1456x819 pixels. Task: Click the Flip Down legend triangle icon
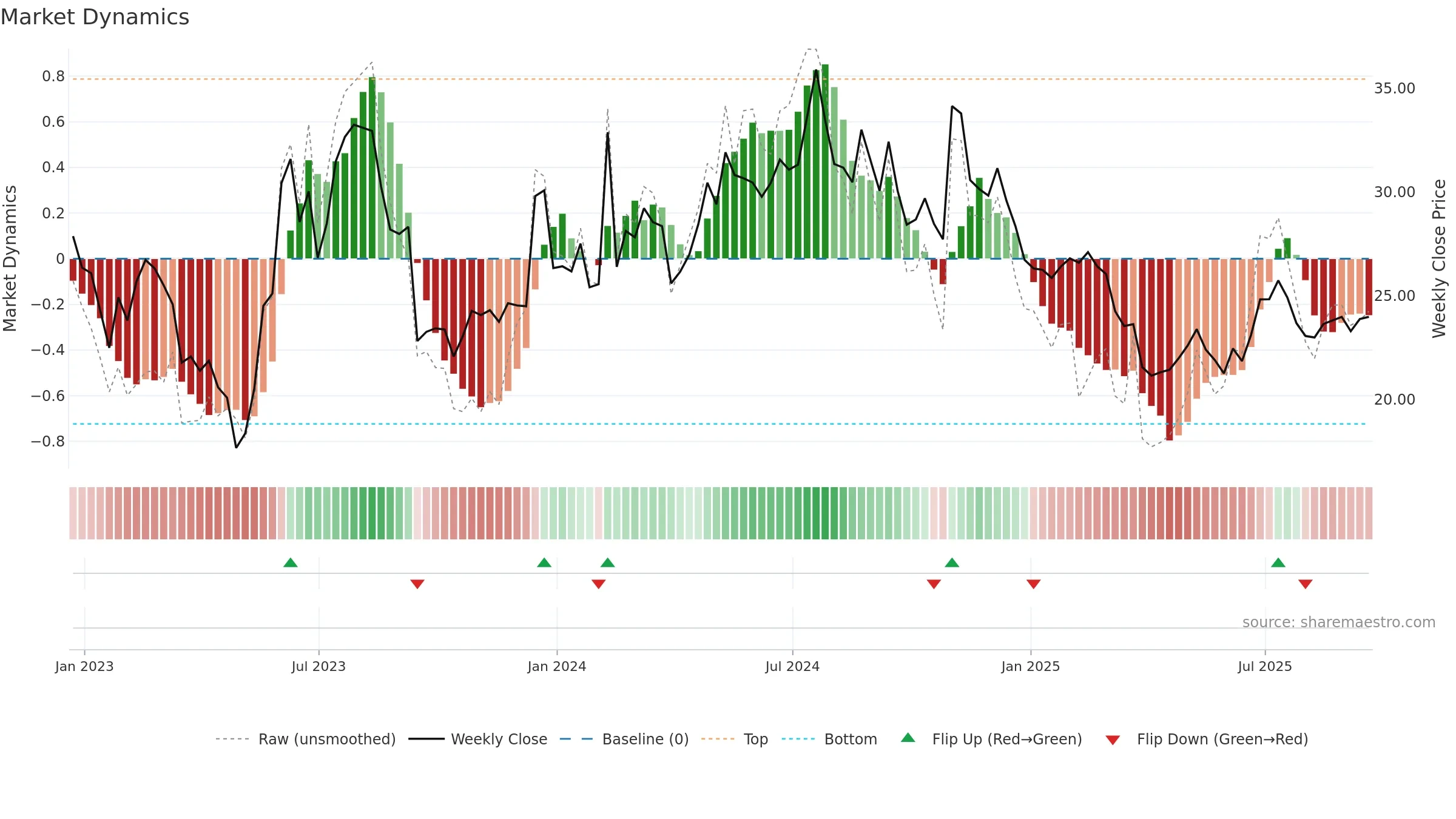[x=1113, y=740]
